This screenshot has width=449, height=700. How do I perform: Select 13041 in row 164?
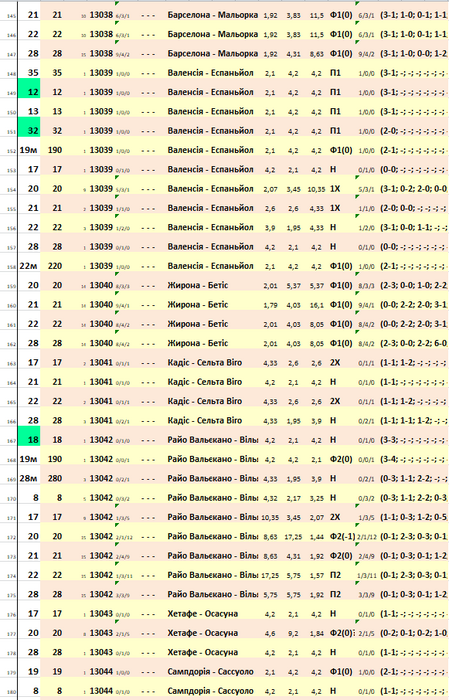[101, 382]
